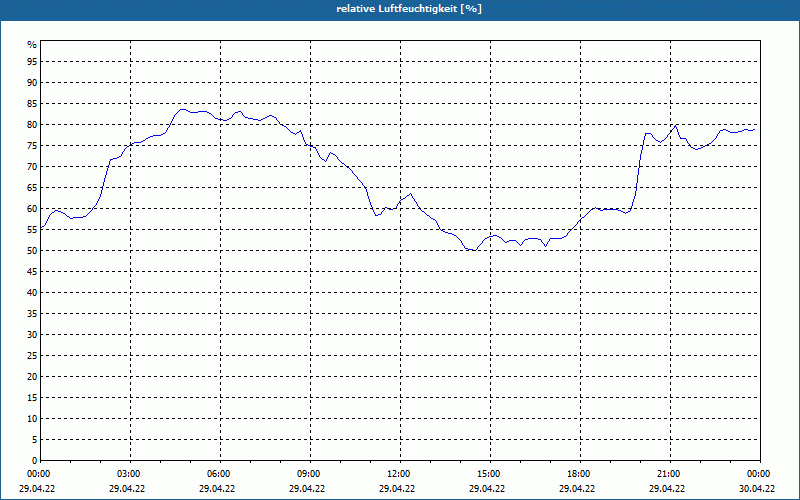Select the y-axis value '15'
The height and width of the screenshot is (500, 800).
[32, 398]
